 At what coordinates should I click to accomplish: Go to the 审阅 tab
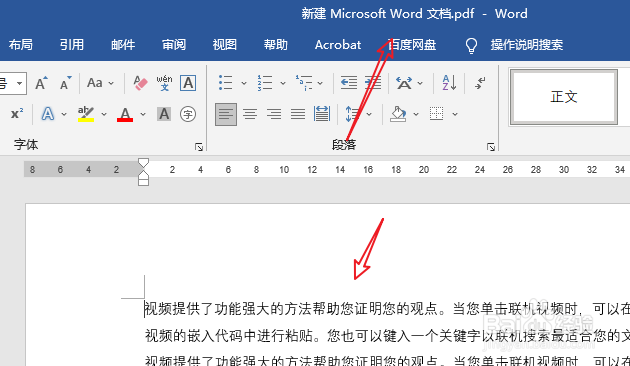pyautogui.click(x=174, y=45)
